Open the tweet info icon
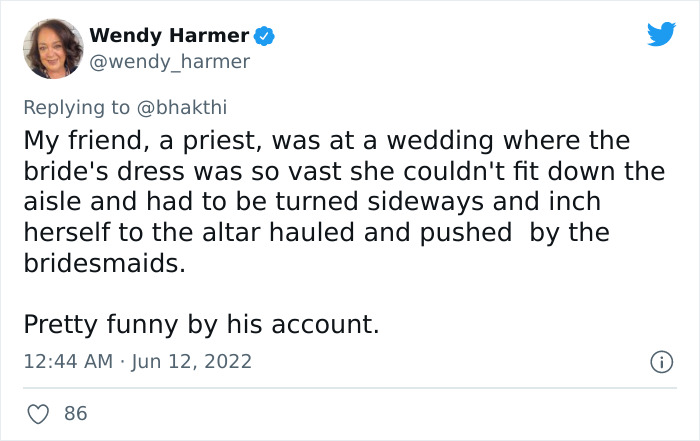 coord(660,361)
